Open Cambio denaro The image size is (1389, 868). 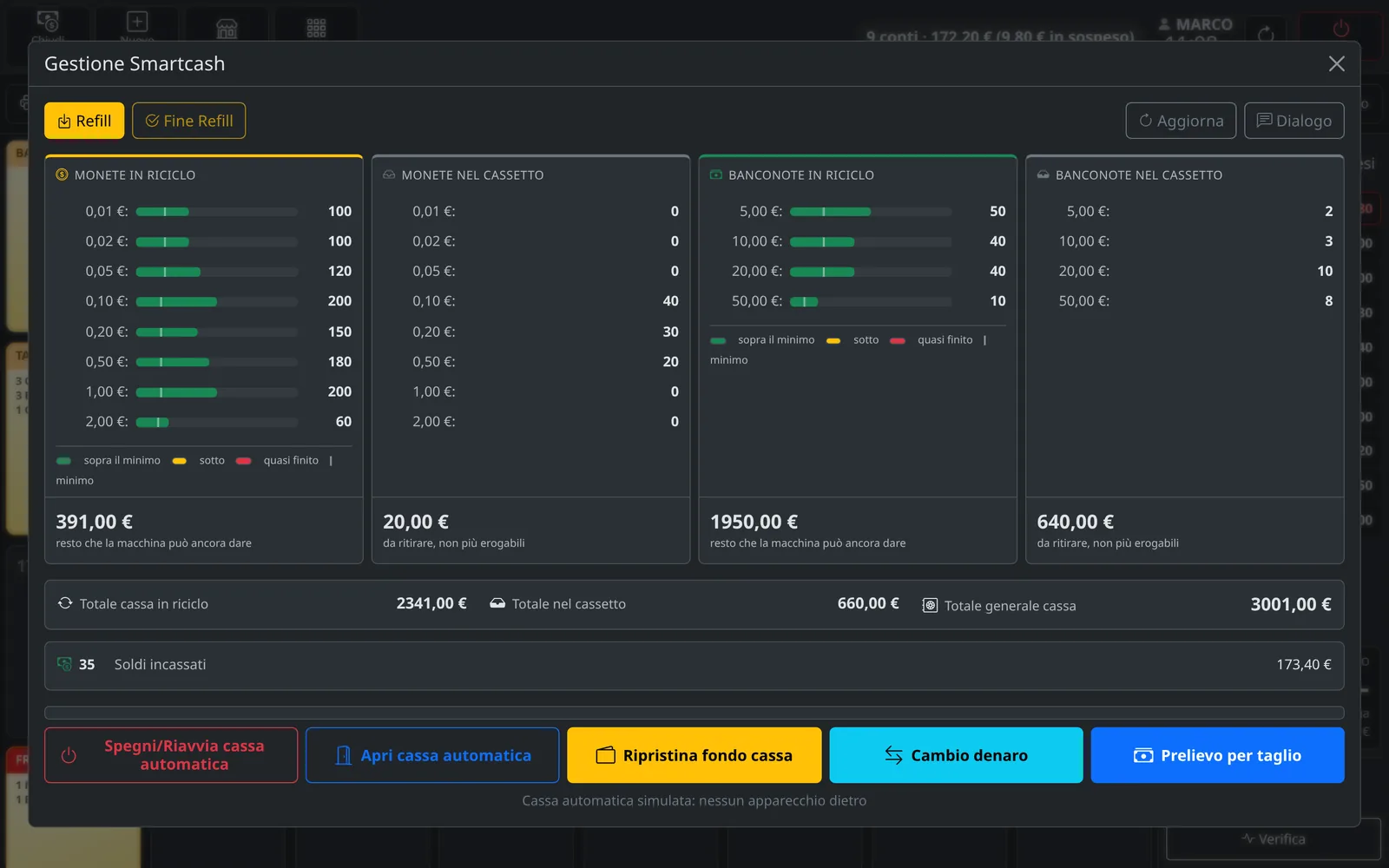click(956, 755)
